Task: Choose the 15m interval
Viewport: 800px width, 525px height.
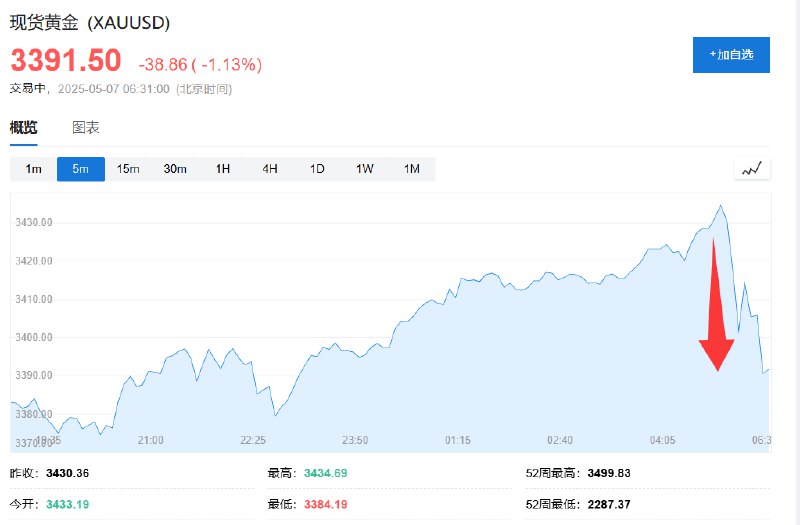Action: tap(128, 169)
